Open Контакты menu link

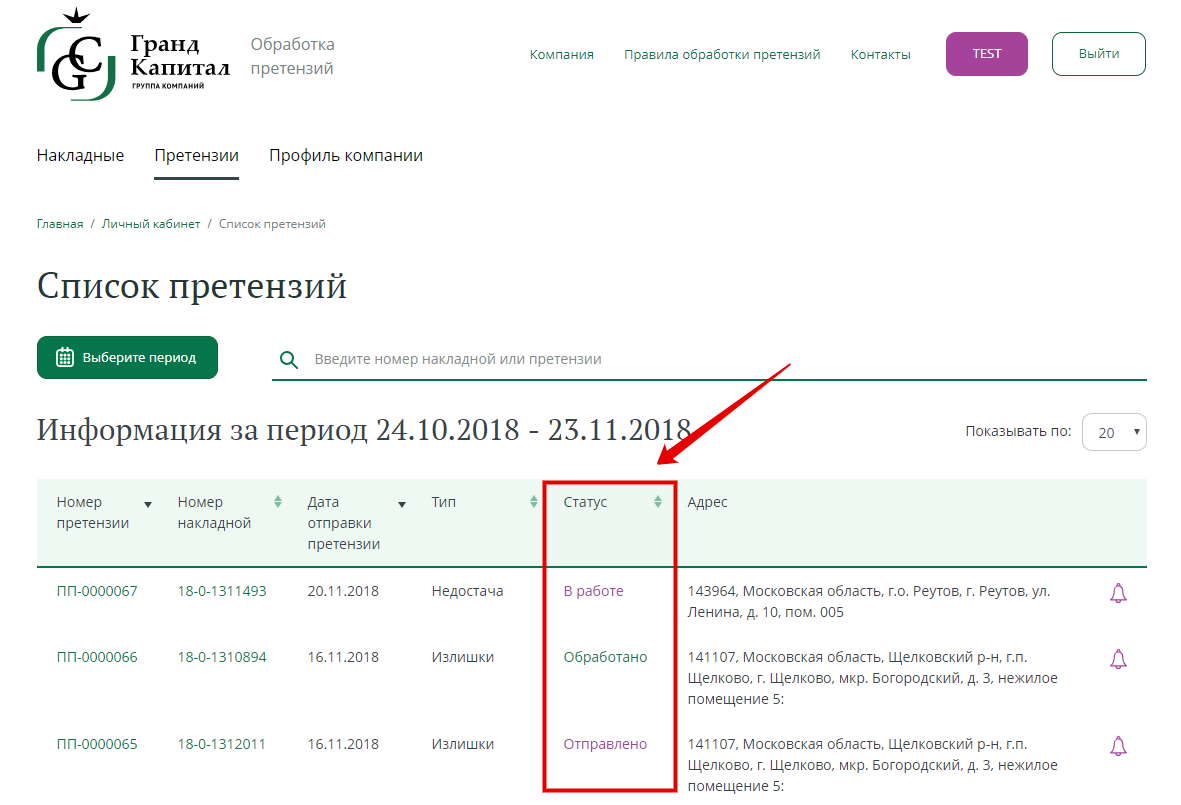pos(880,54)
